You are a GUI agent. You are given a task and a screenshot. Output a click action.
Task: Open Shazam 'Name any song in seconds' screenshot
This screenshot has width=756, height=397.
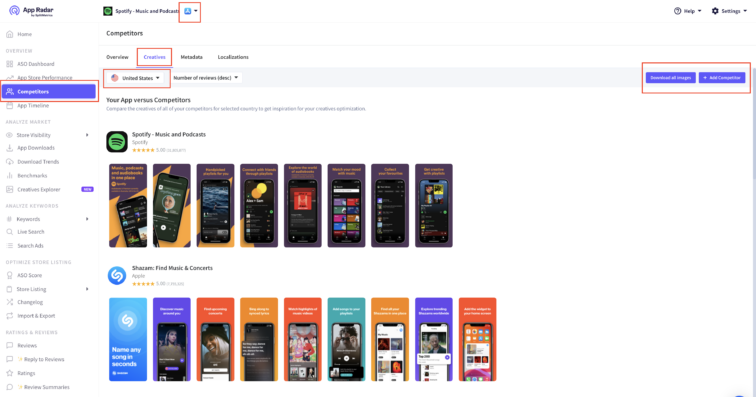click(128, 340)
